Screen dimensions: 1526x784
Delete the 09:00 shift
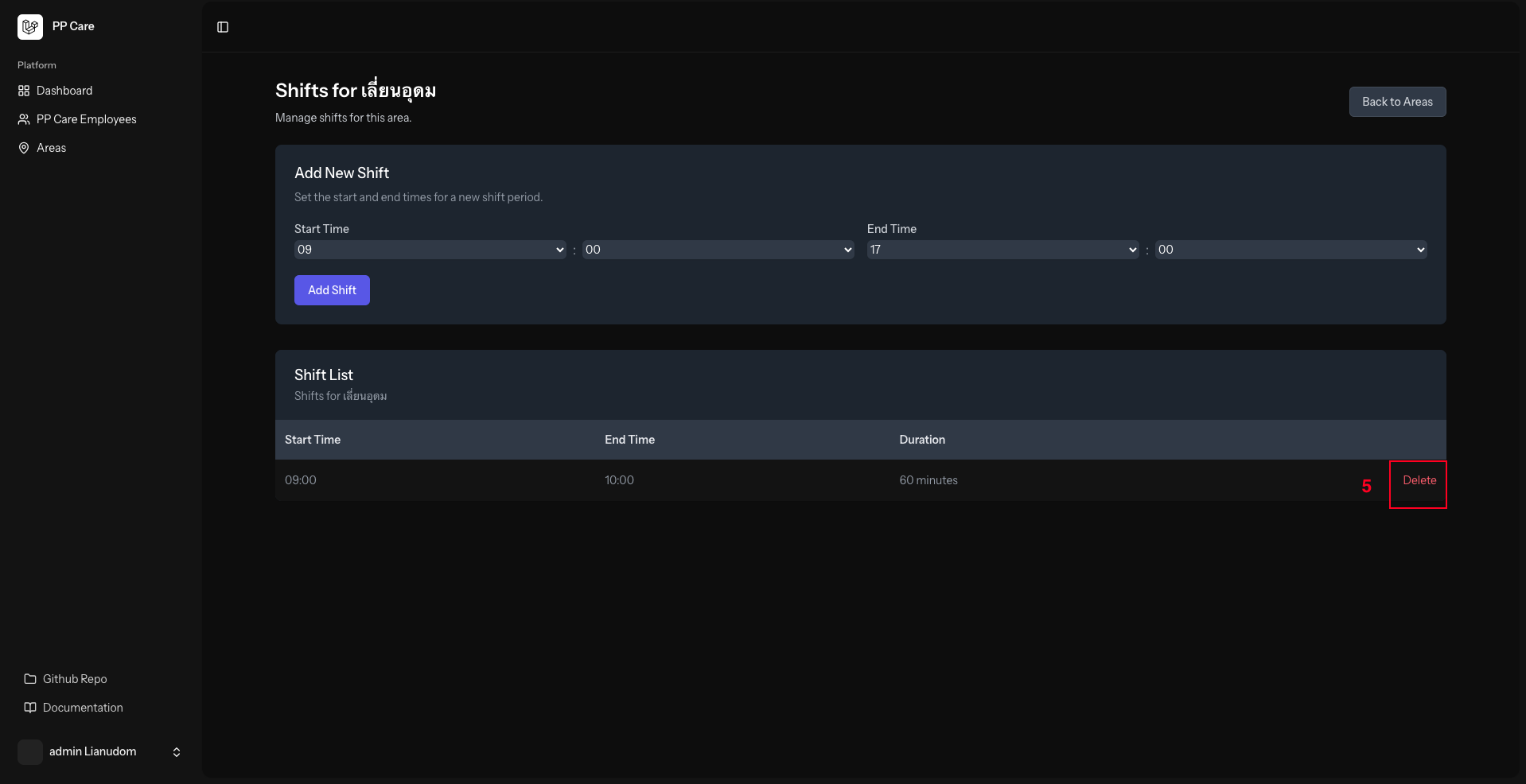tap(1419, 480)
